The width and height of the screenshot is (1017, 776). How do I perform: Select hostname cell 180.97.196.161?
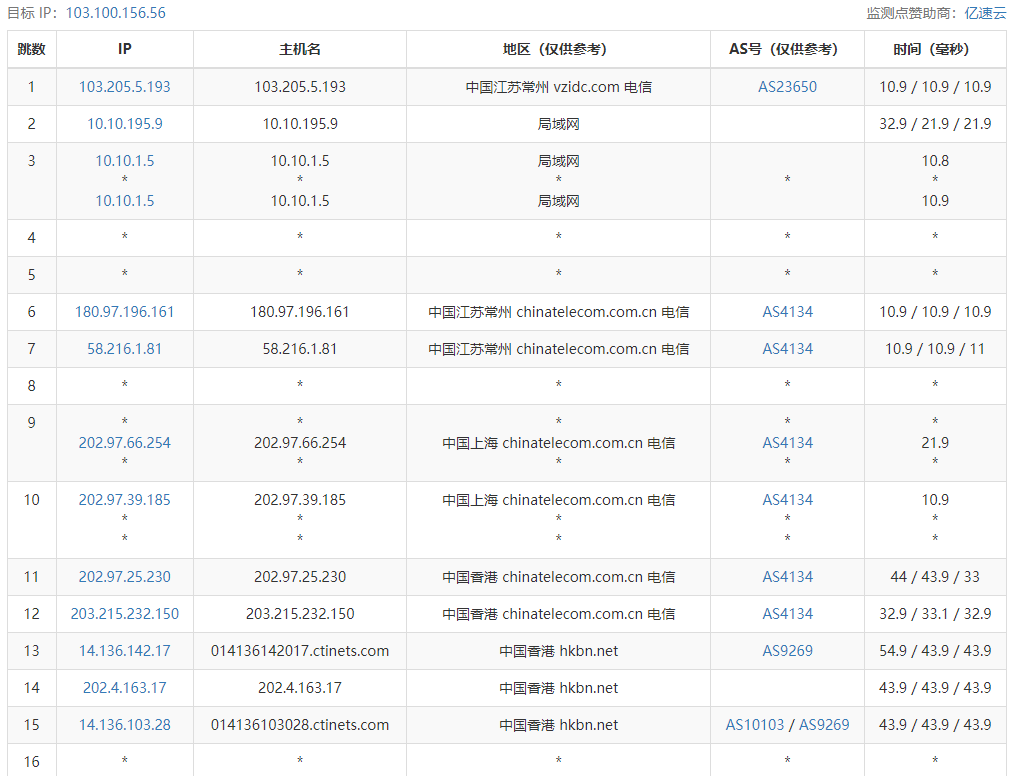point(300,312)
